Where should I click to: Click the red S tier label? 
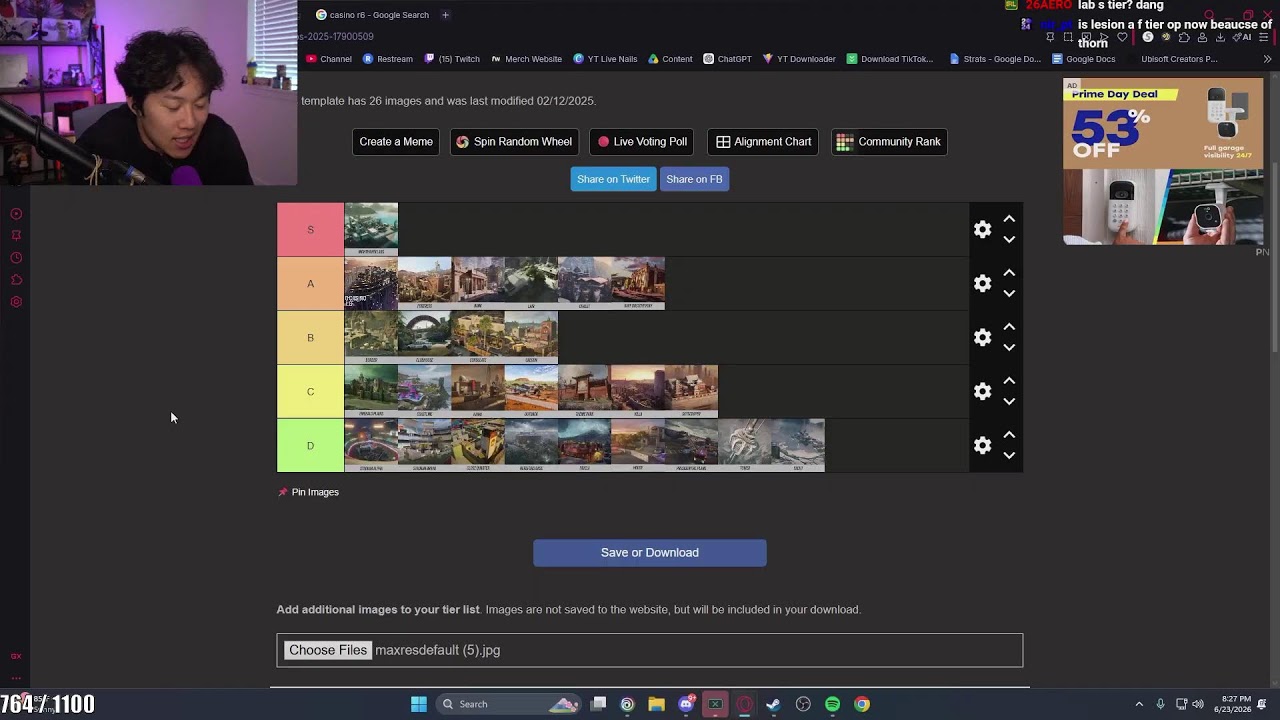click(x=310, y=230)
